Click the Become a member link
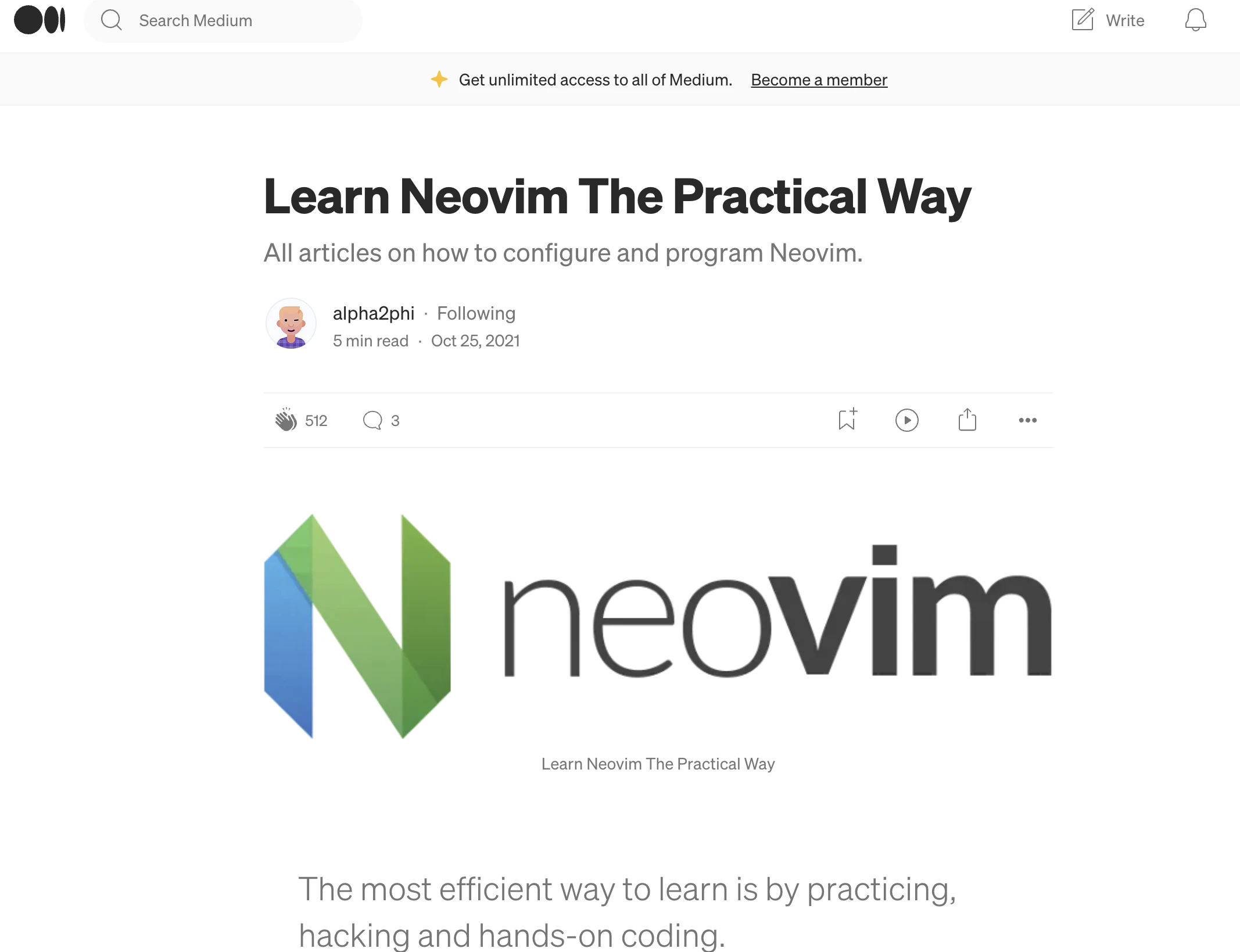The height and width of the screenshot is (952, 1240). click(819, 79)
